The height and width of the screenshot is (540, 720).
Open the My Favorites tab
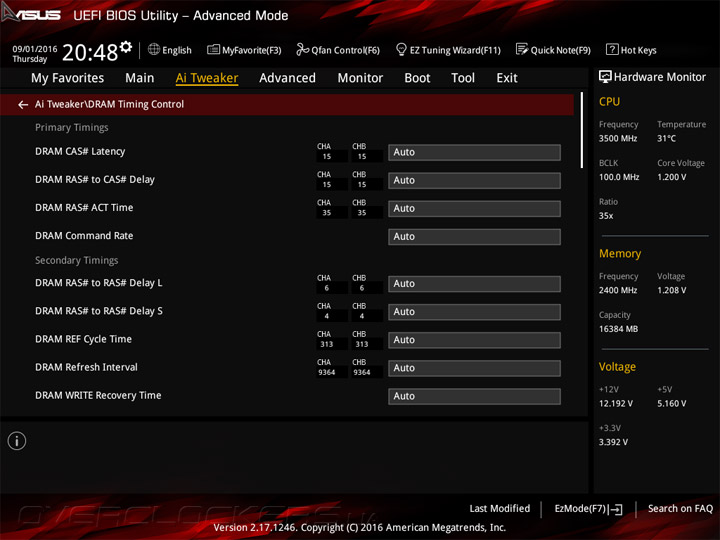pyautogui.click(x=68, y=78)
